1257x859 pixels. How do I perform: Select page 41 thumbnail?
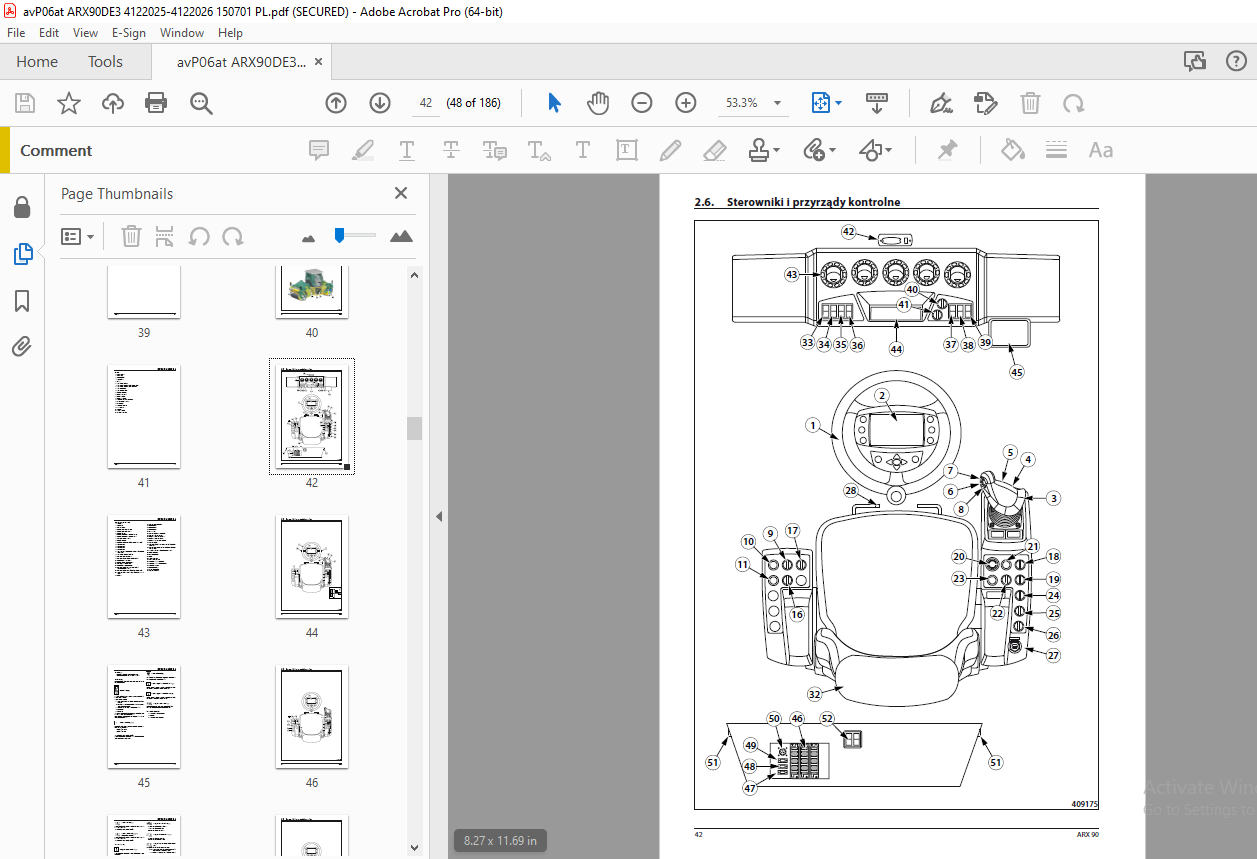(144, 416)
